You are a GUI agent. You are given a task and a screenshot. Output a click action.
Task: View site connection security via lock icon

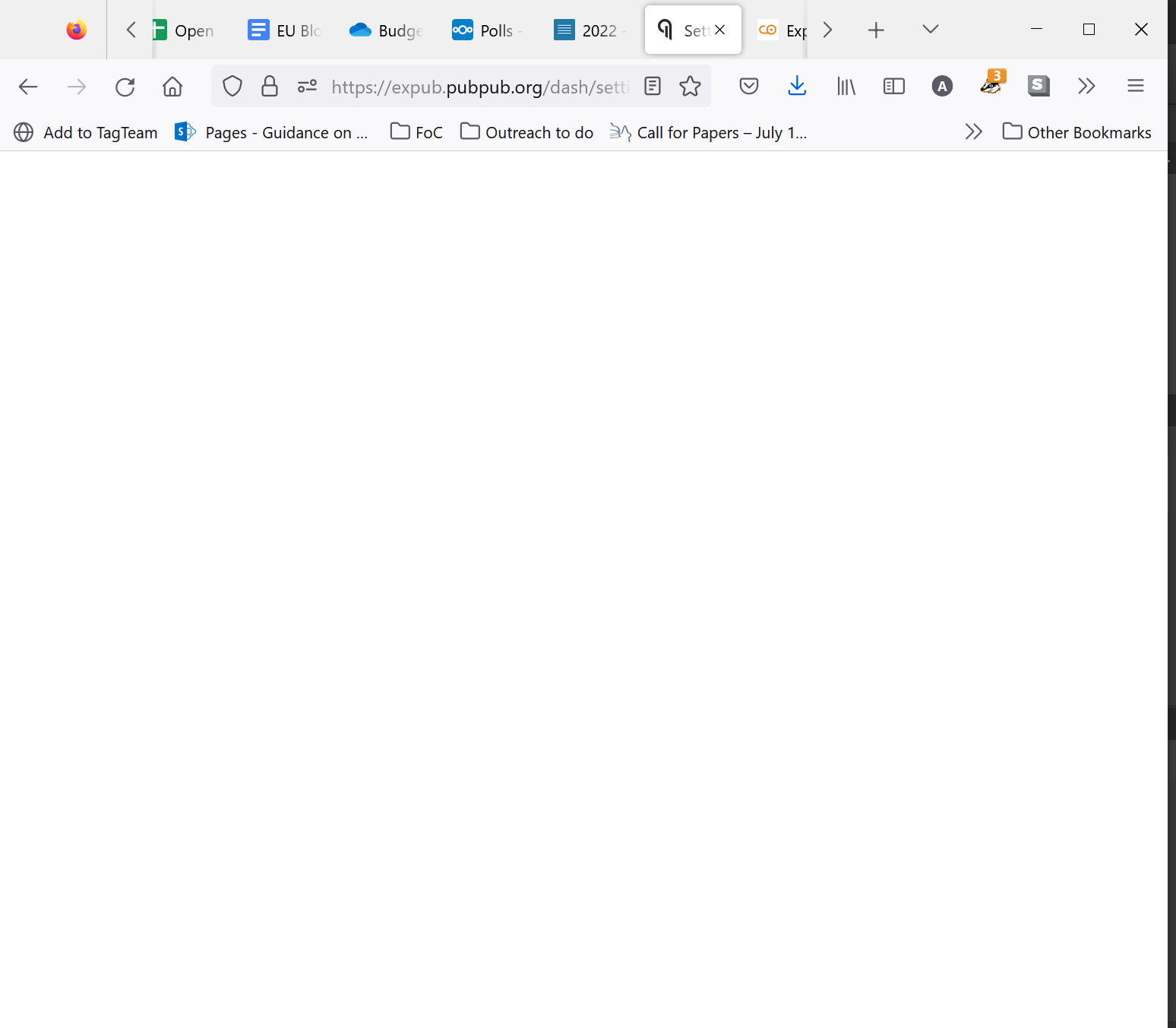(269, 86)
